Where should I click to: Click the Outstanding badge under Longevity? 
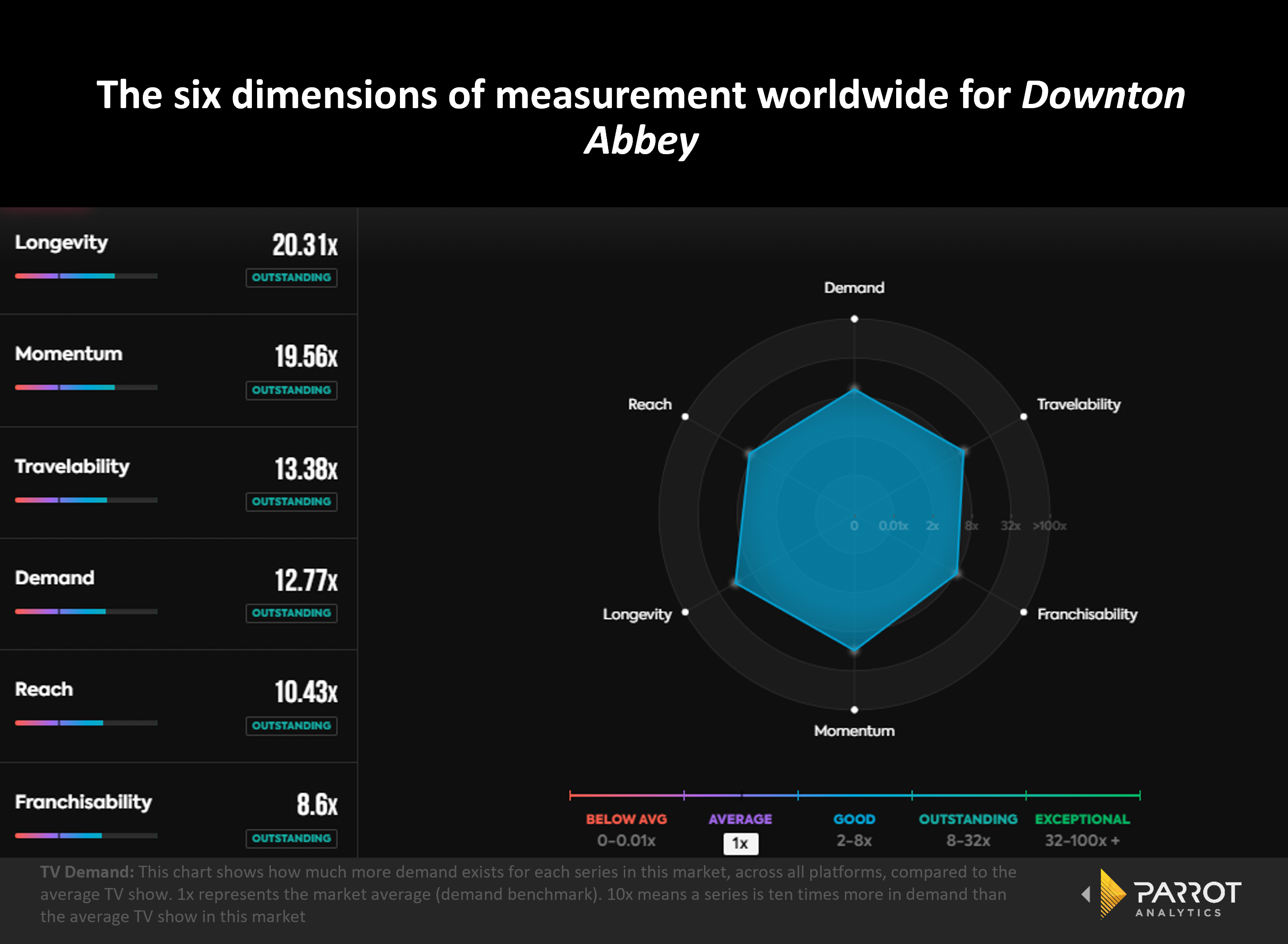pyautogui.click(x=291, y=278)
